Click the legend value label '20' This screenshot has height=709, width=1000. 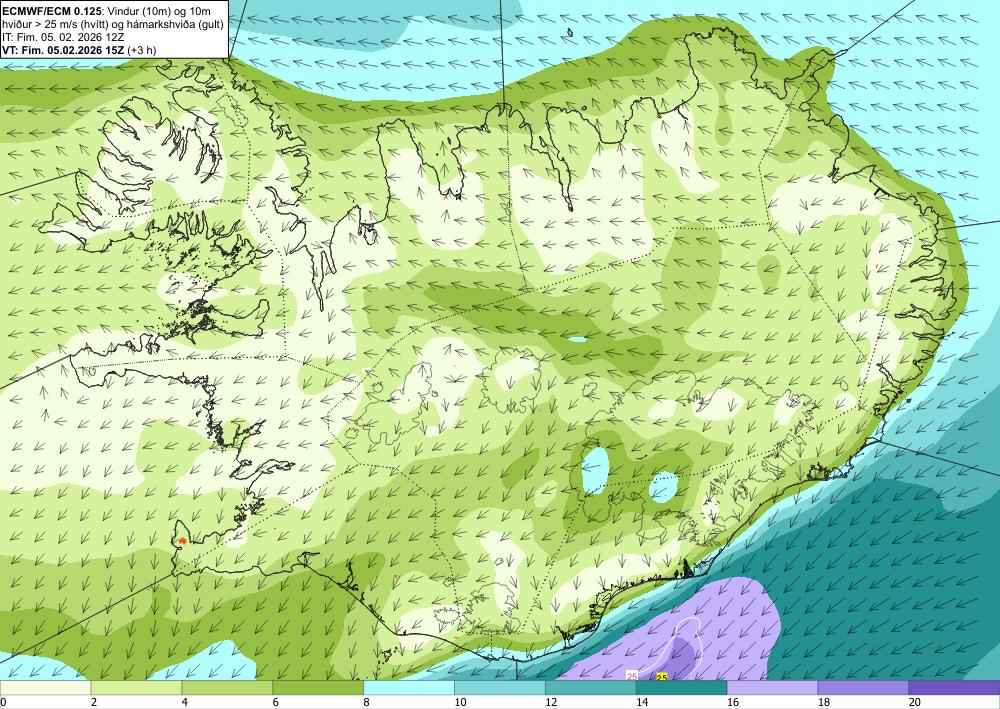pos(915,703)
